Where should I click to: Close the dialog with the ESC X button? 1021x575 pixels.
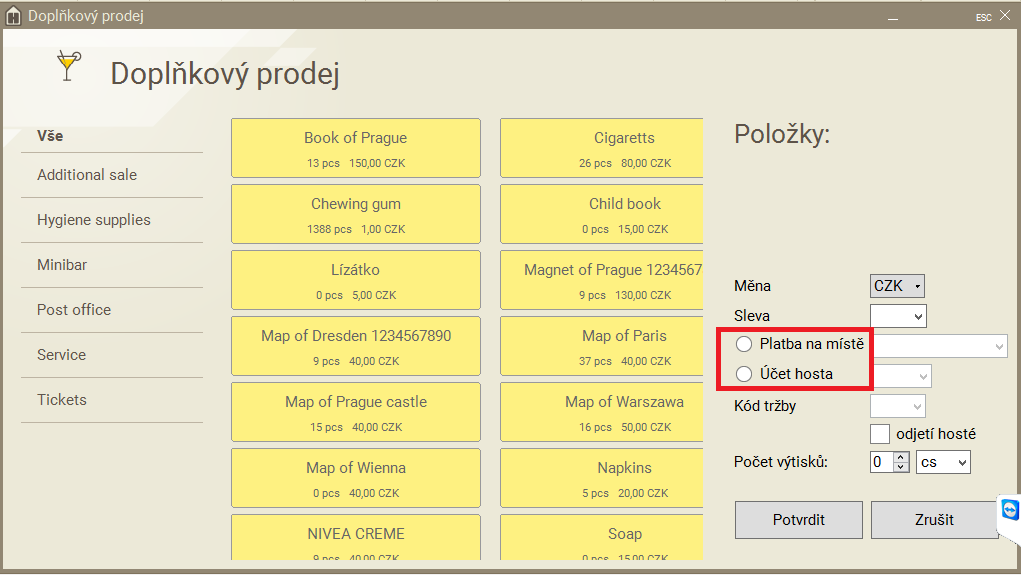pos(1004,16)
